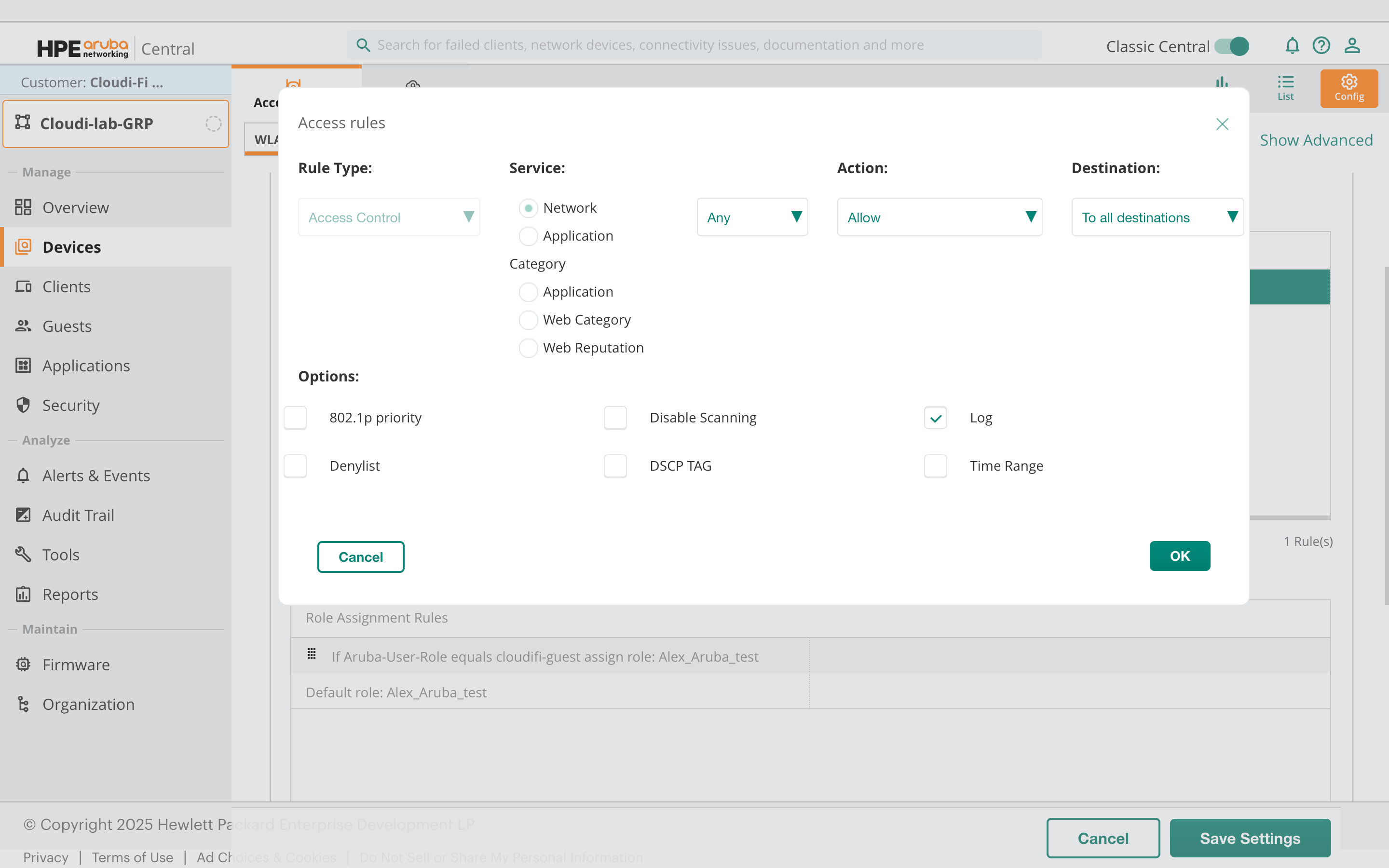Open the help question mark icon
The height and width of the screenshot is (868, 1389).
coord(1321,45)
